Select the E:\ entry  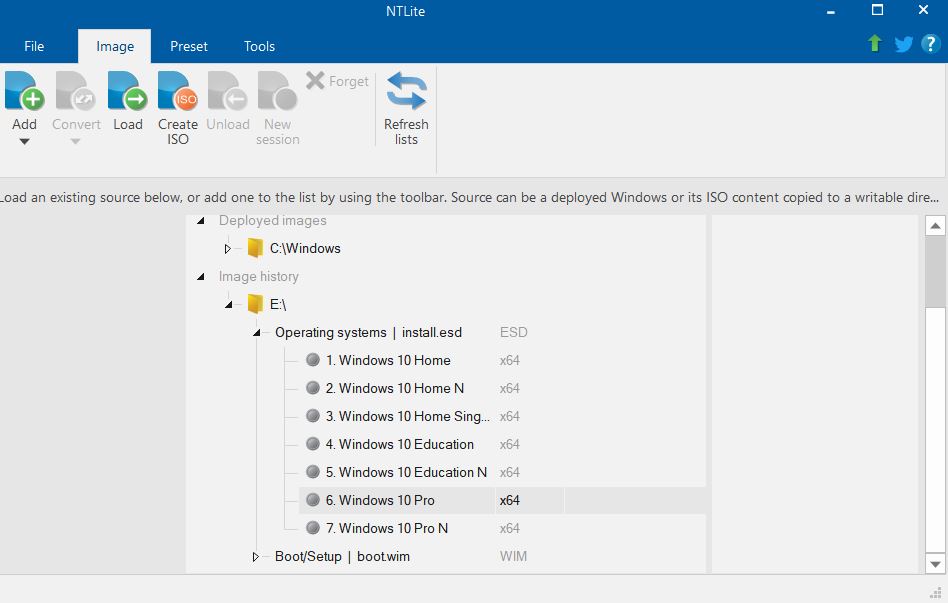click(x=278, y=304)
